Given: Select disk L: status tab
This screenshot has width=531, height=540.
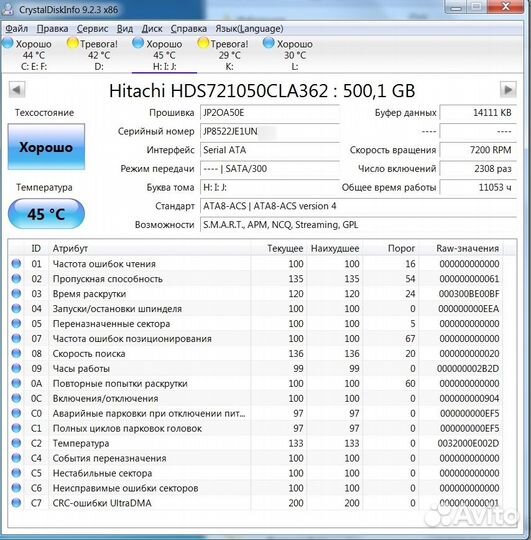Looking at the screenshot, I should (x=295, y=55).
